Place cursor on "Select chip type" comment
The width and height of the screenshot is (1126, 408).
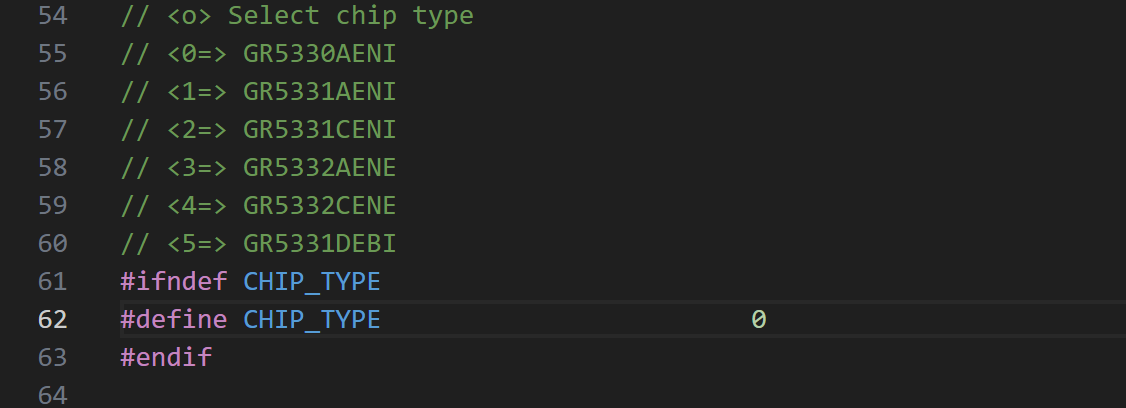(350, 16)
